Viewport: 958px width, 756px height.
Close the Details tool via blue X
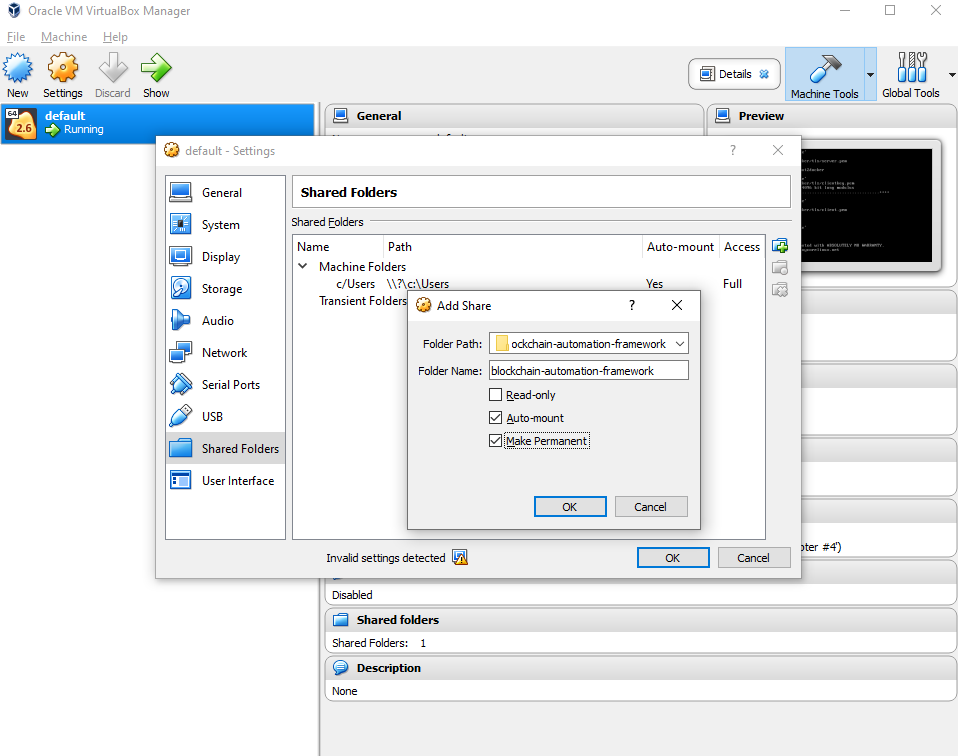[764, 74]
